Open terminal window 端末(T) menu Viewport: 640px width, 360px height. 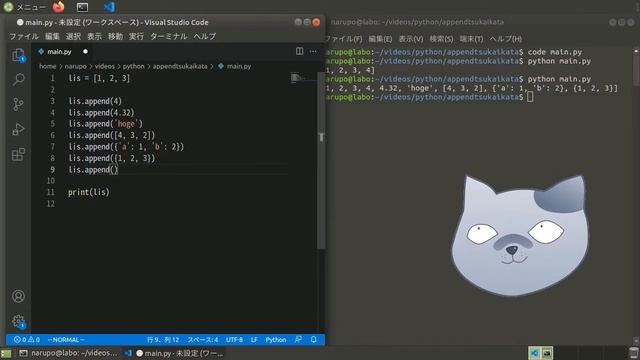(x=471, y=39)
